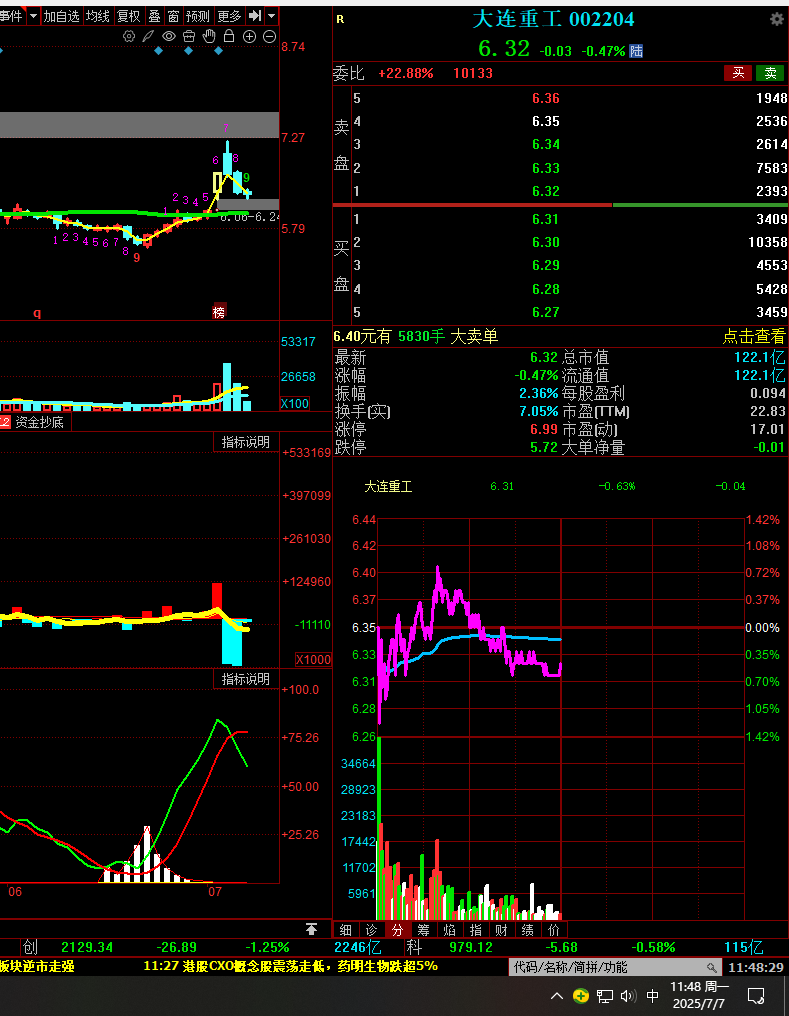Image resolution: width=789 pixels, height=1016 pixels.
Task: Click the red q marker on chart
Action: tap(37, 313)
